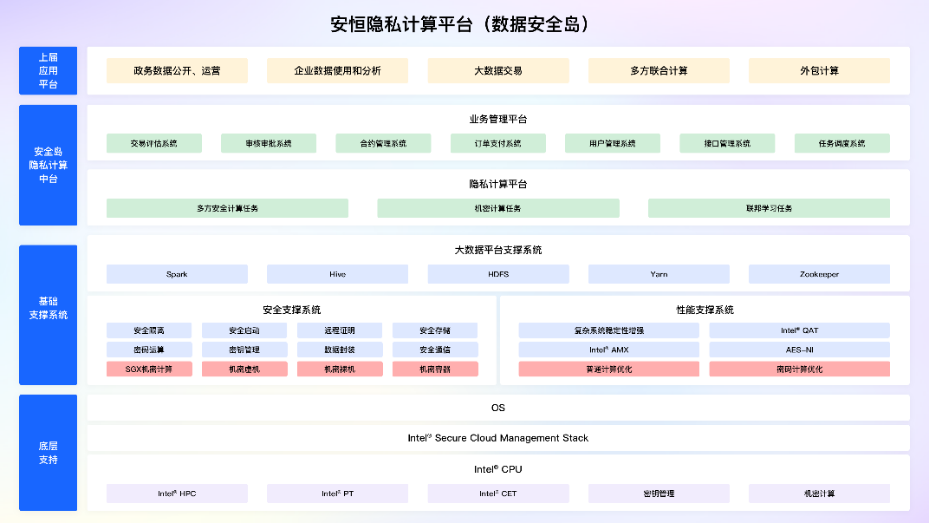
Task: Click the 任务调度系统 block
Action: coord(841,144)
